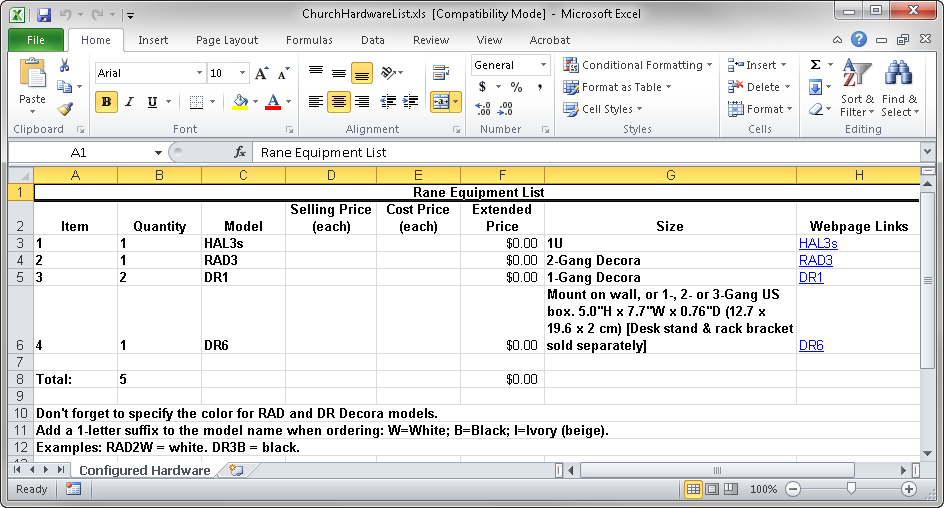Click the Decrease Indent icon

pyautogui.click(x=388, y=102)
